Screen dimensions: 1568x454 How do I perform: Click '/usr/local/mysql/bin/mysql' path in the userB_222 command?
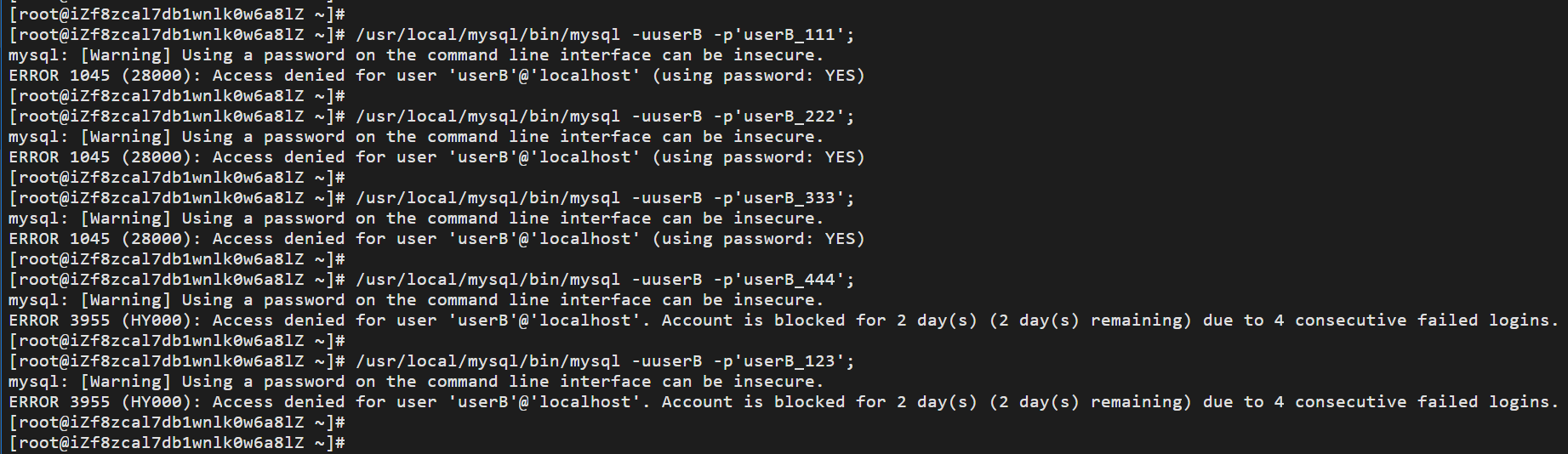click(x=488, y=116)
